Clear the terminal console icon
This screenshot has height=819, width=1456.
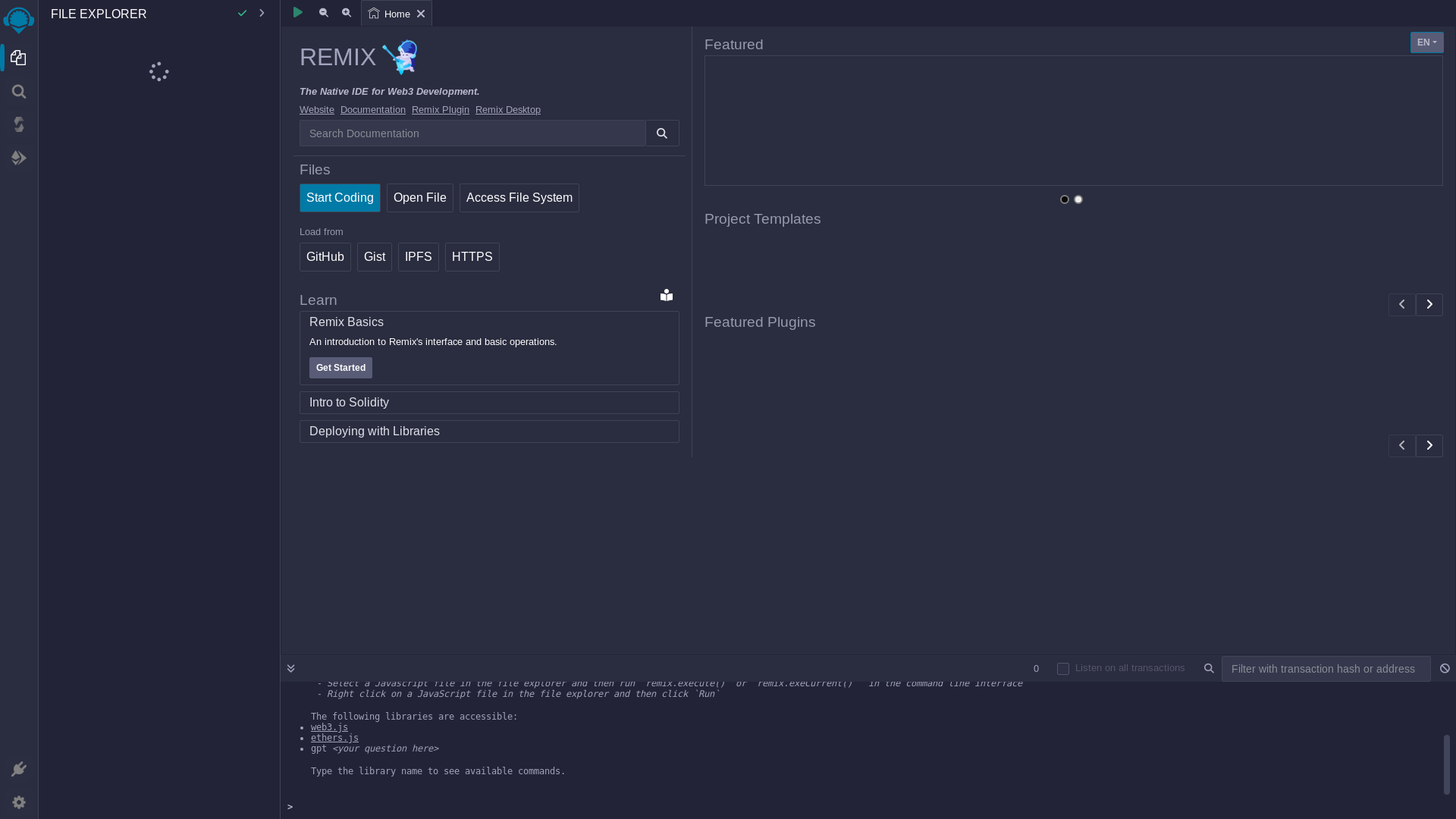tap(1445, 668)
